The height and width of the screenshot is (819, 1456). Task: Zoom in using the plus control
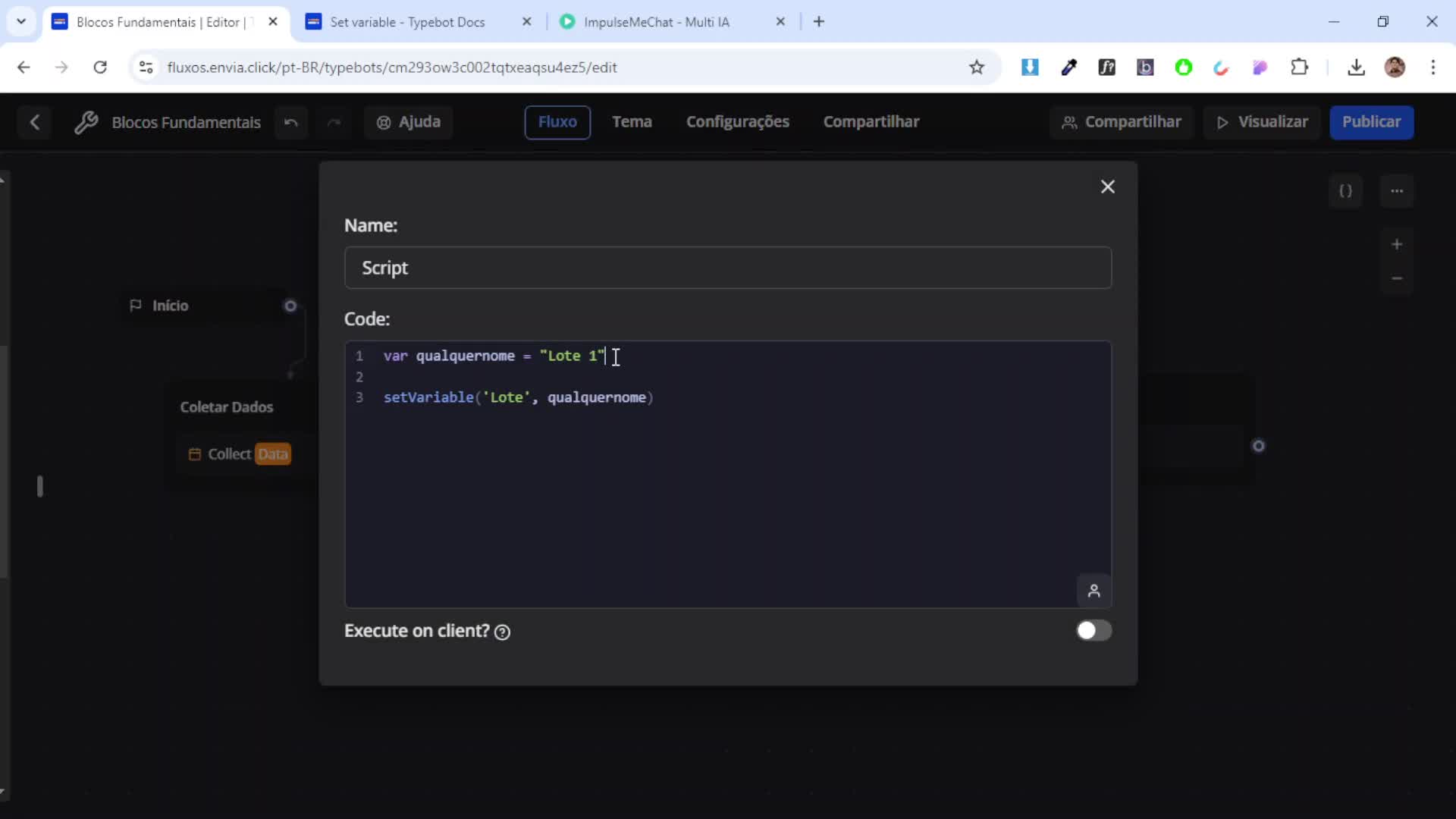coord(1398,244)
